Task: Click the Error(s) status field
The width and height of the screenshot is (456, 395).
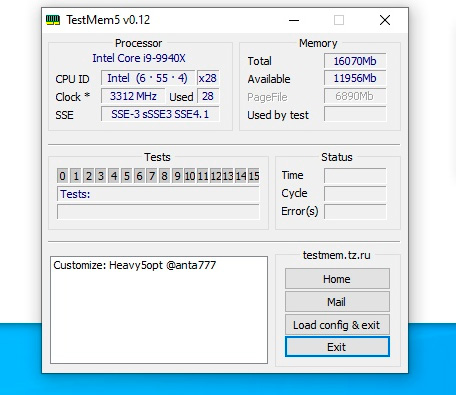Action: pos(355,212)
